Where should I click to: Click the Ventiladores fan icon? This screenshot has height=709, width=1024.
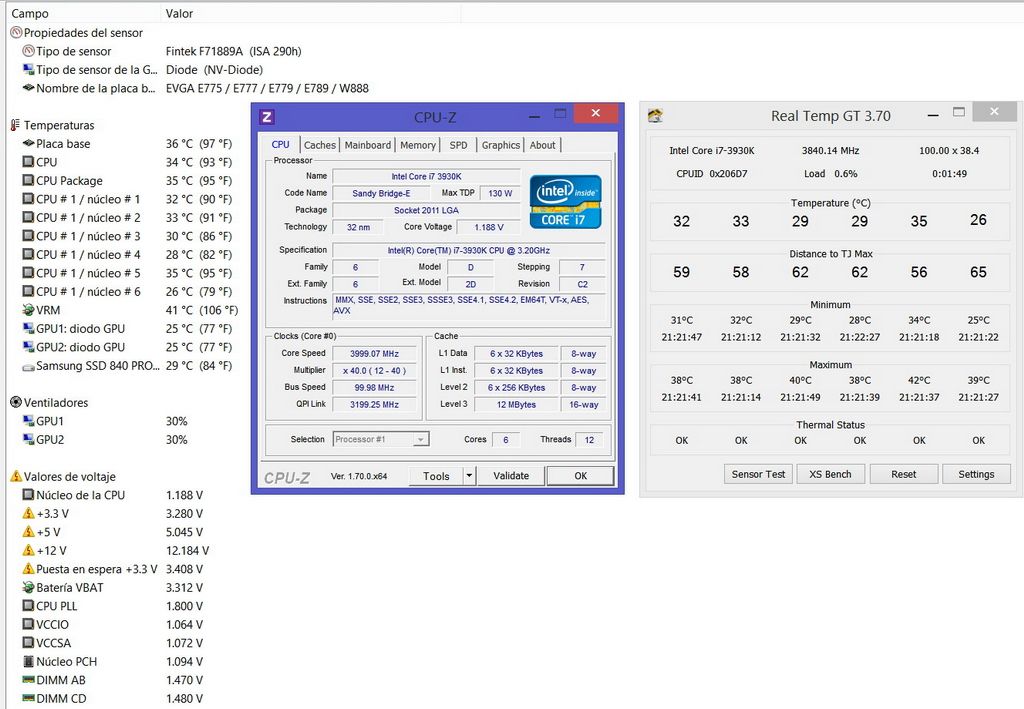click(16, 403)
